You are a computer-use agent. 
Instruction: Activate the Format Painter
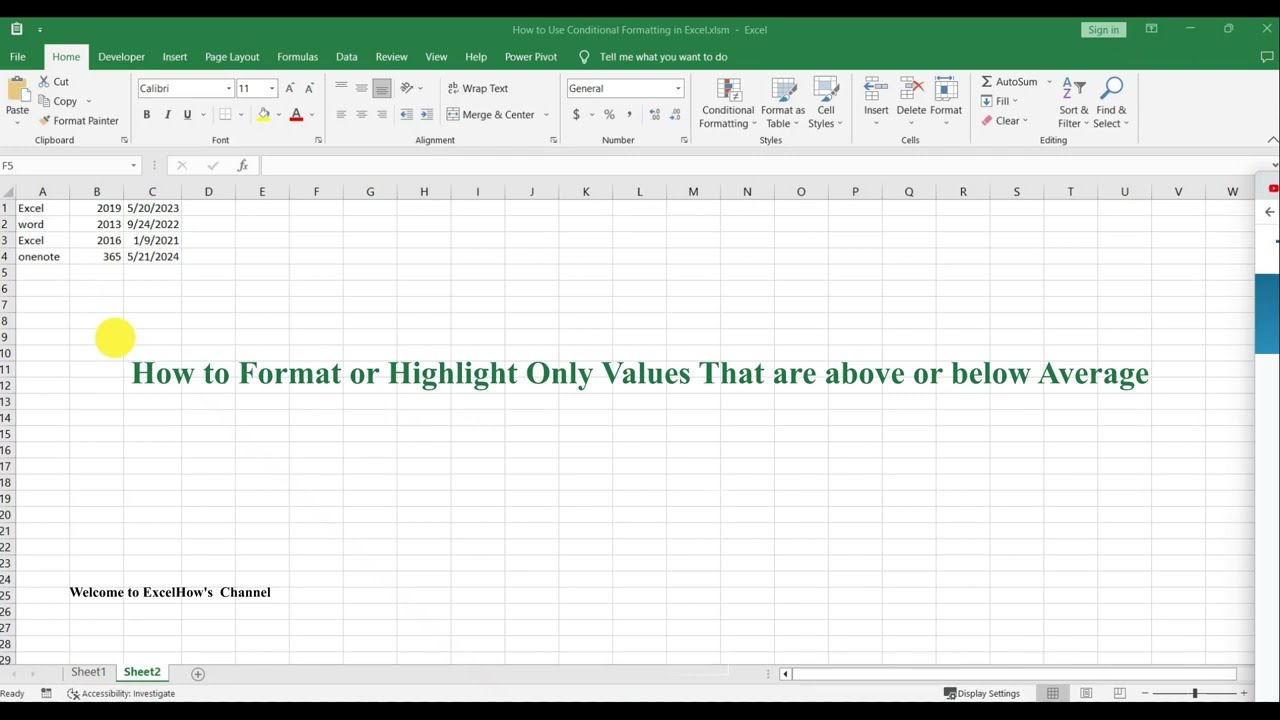(x=78, y=121)
